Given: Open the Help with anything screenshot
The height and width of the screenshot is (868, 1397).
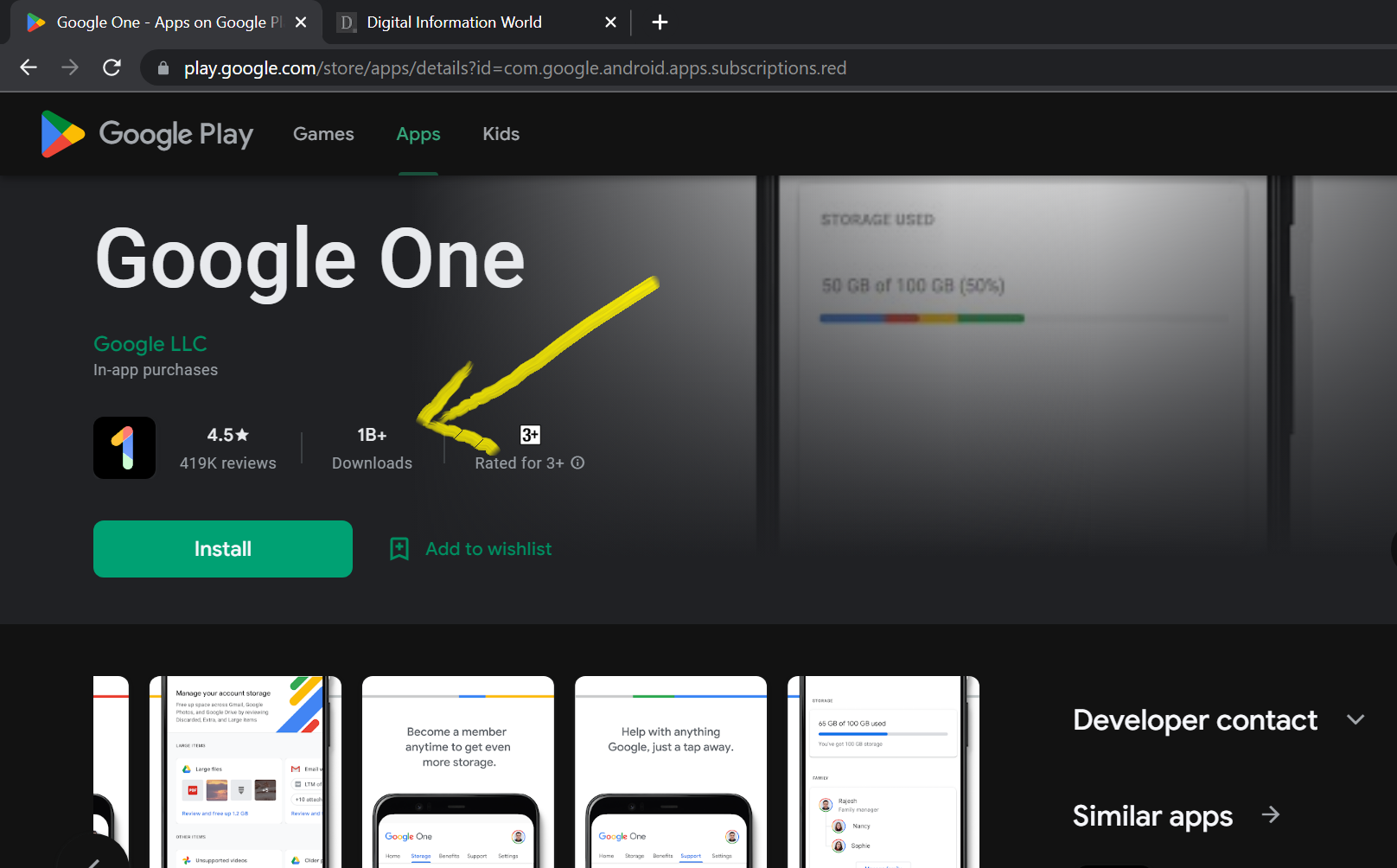Looking at the screenshot, I should point(671,772).
